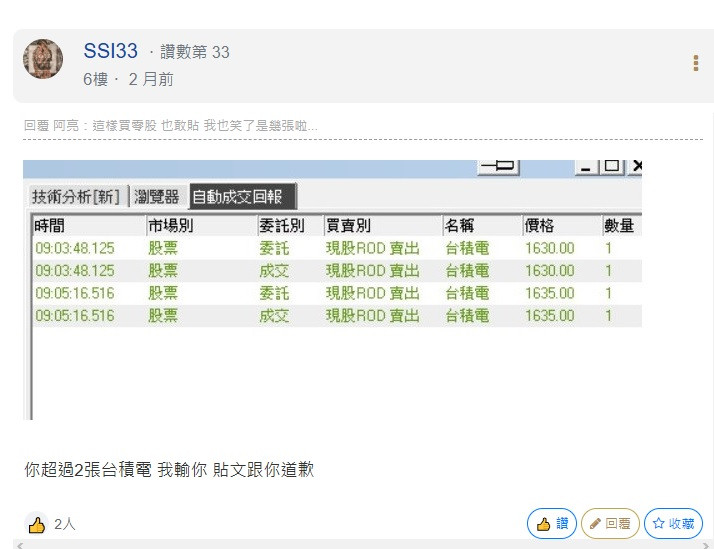Click the 收藏 bookmark button
This screenshot has height=549, width=714.
click(x=673, y=523)
